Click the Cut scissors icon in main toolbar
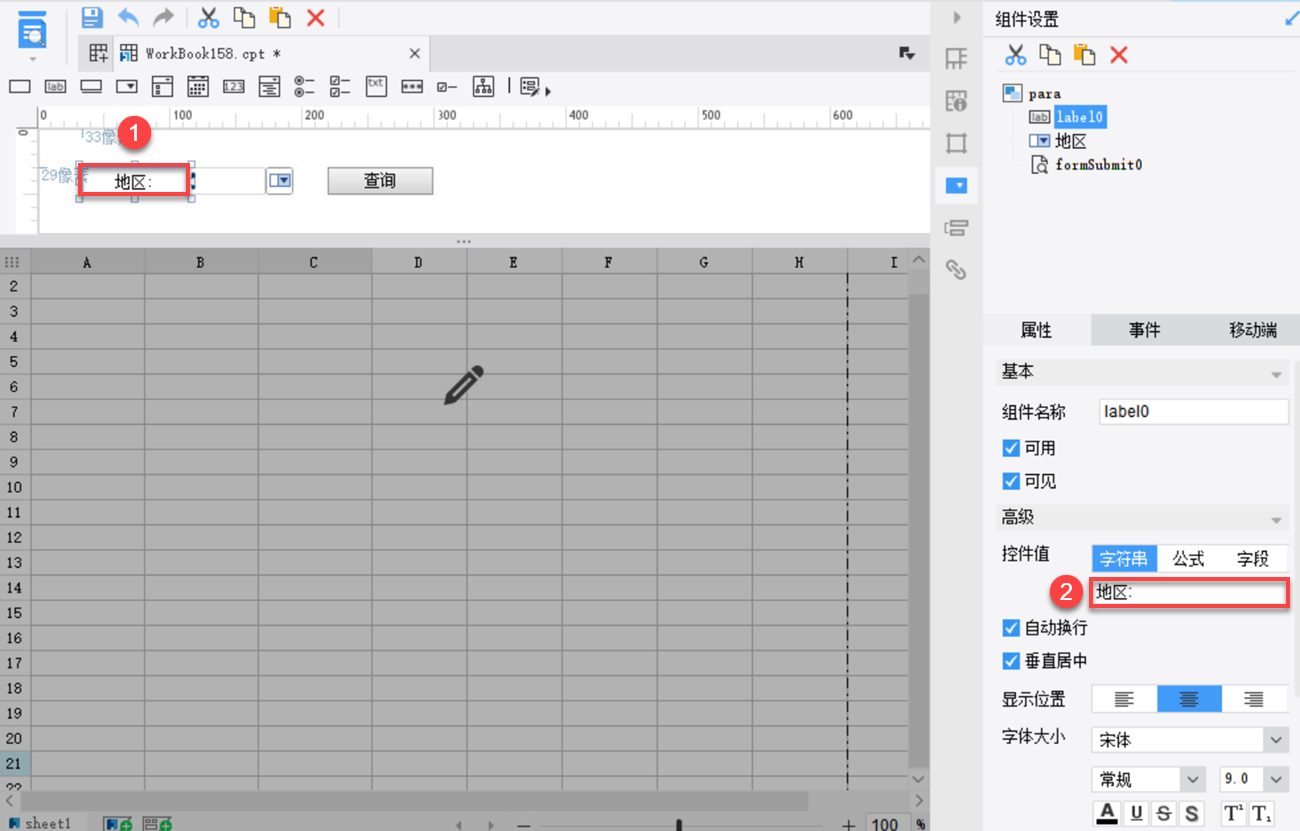 click(208, 17)
